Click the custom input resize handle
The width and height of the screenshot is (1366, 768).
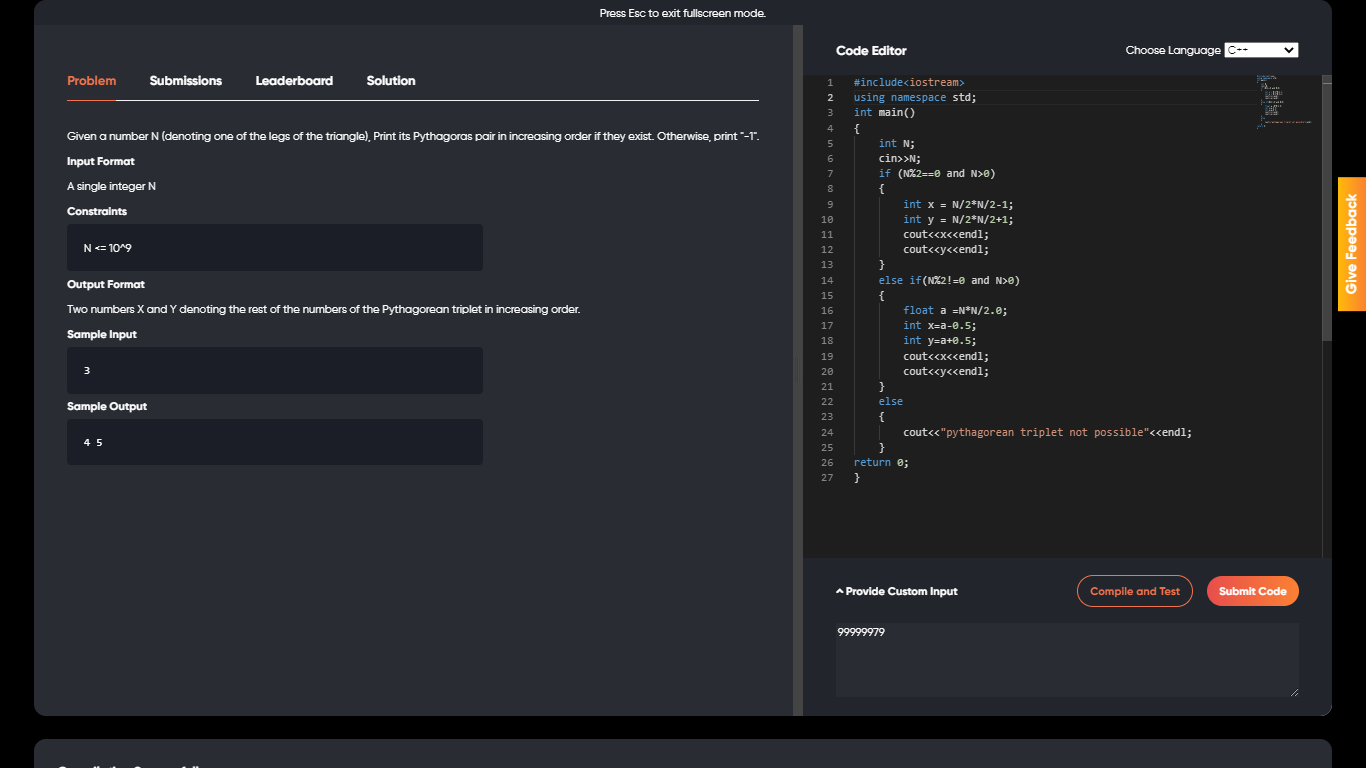[x=1293, y=691]
